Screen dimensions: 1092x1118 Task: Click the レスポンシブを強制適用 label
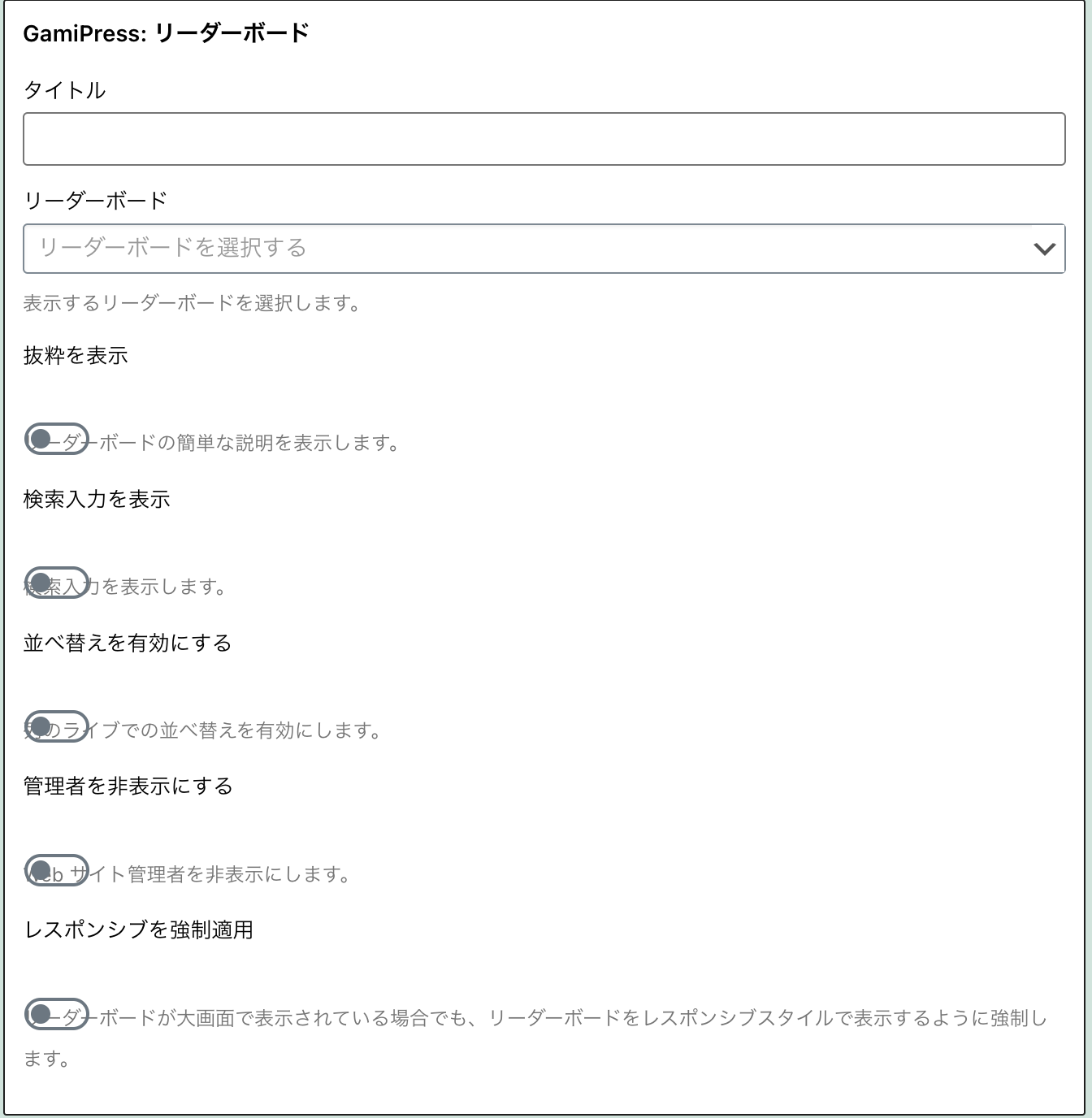[x=139, y=930]
